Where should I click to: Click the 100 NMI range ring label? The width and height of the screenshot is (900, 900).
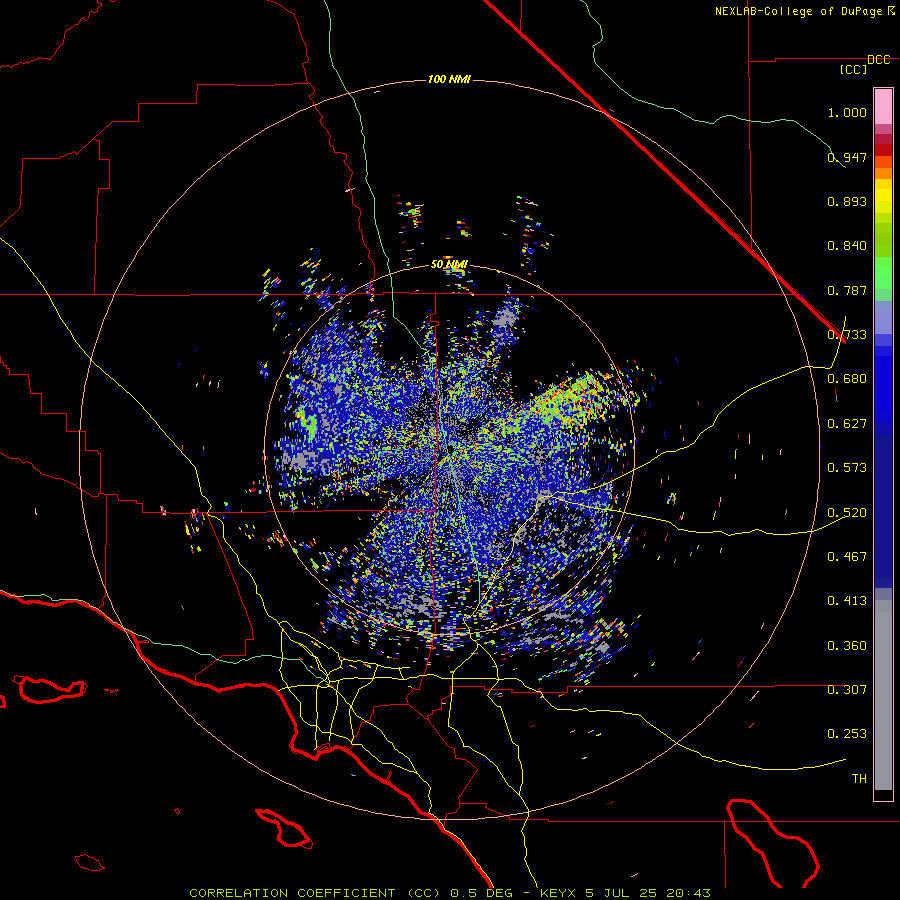(449, 79)
